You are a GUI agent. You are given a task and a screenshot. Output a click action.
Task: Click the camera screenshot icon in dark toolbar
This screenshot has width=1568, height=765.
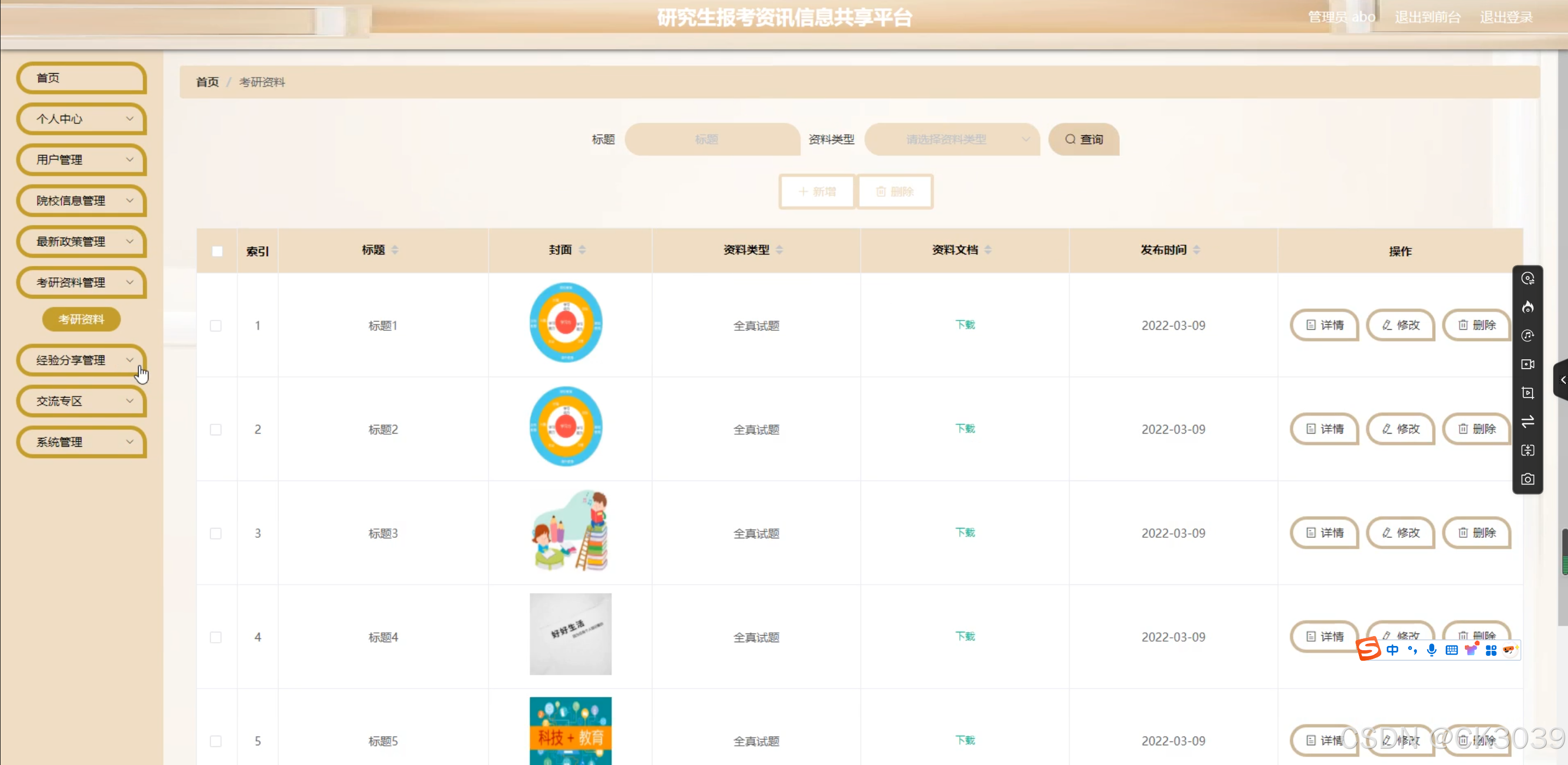point(1527,479)
